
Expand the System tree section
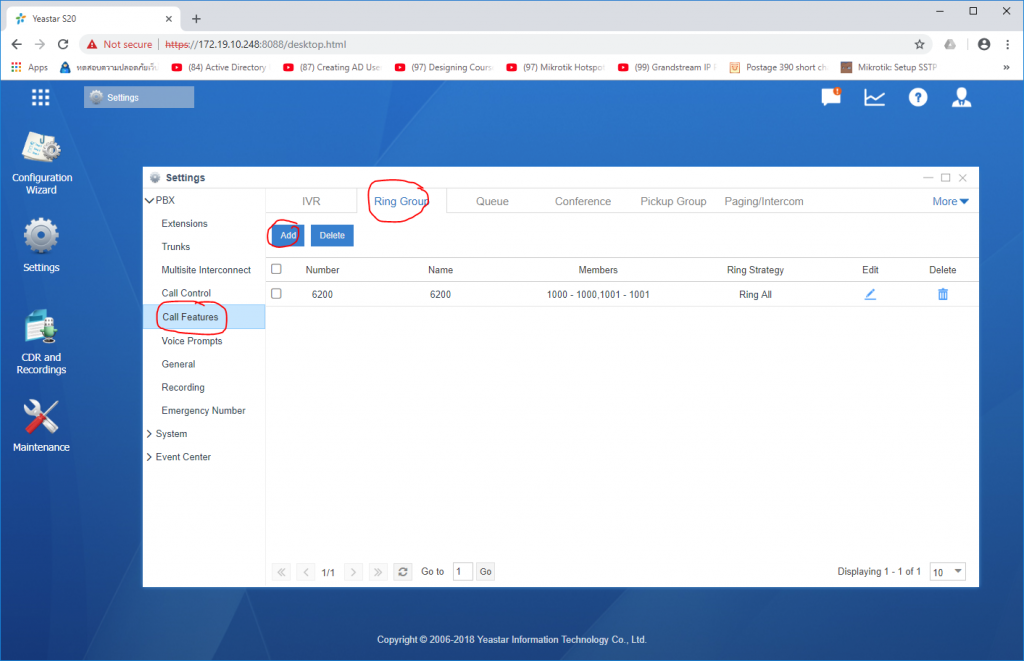coord(150,434)
